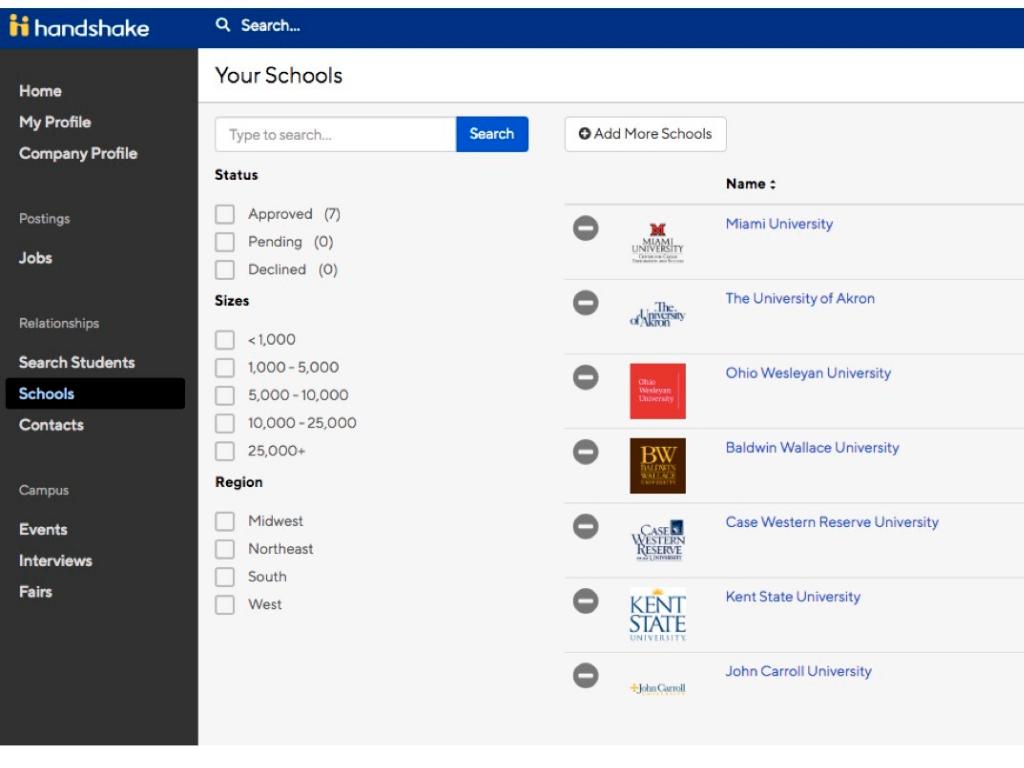
Task: Open the Ohio Wesleyan University link
Action: click(807, 373)
